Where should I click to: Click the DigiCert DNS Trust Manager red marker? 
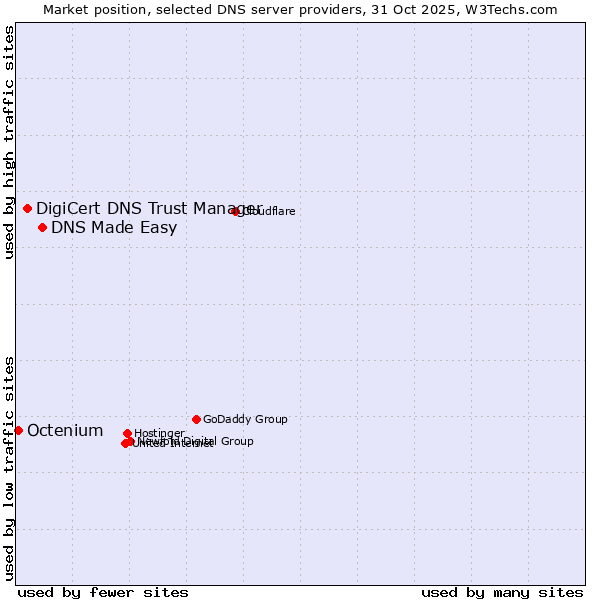tap(28, 208)
